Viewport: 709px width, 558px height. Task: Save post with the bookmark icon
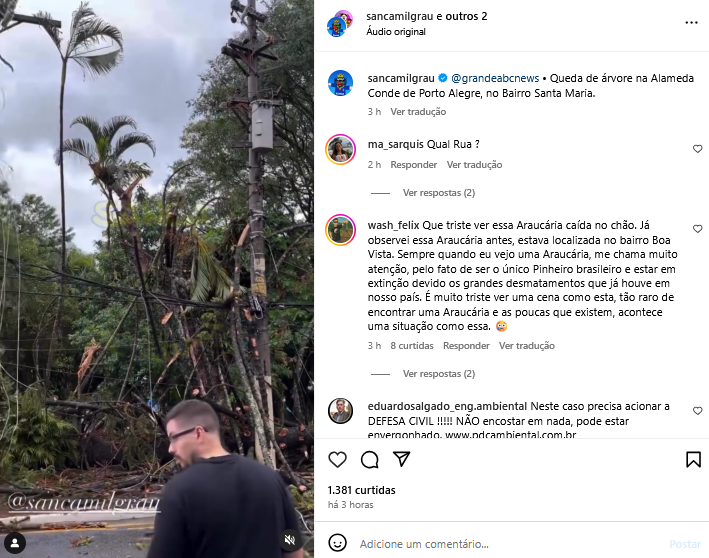pyautogui.click(x=693, y=459)
